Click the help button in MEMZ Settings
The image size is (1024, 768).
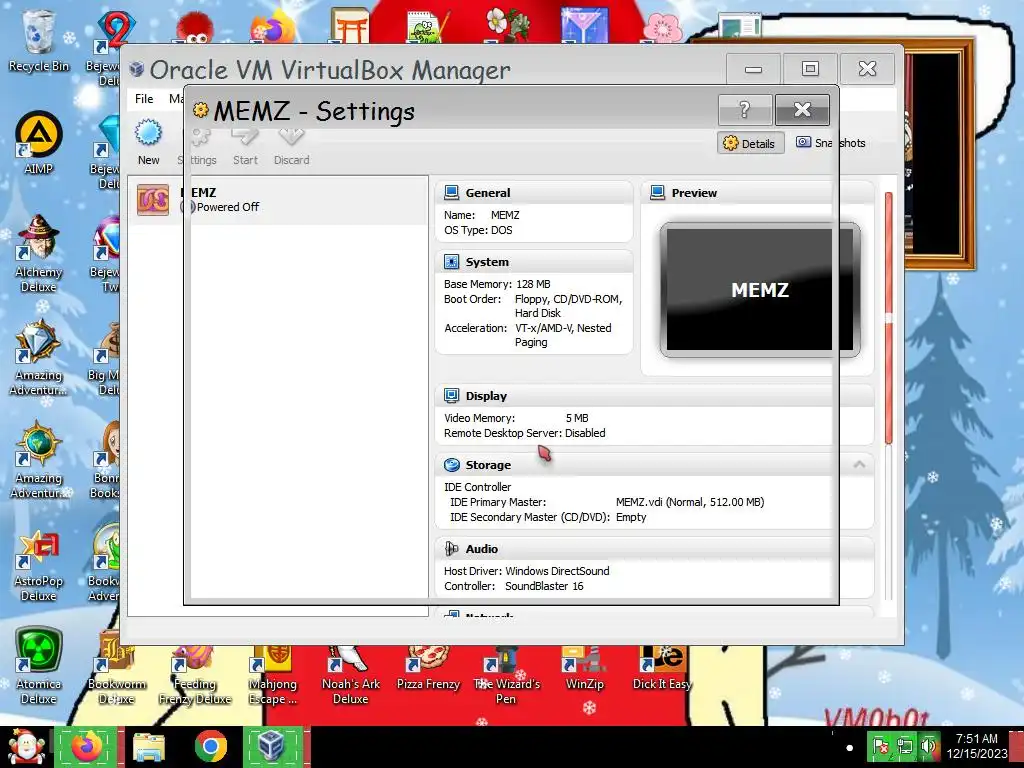744,110
